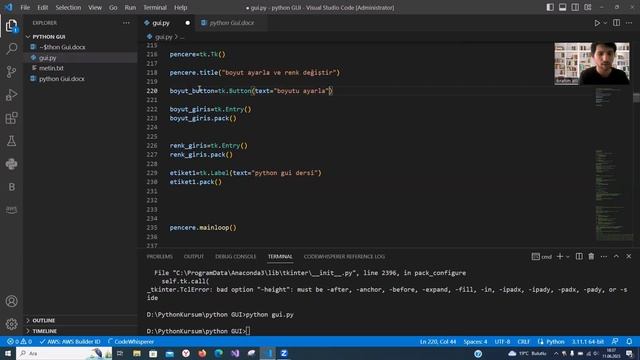
Task: Open the Testing flask view
Action: 11,141
